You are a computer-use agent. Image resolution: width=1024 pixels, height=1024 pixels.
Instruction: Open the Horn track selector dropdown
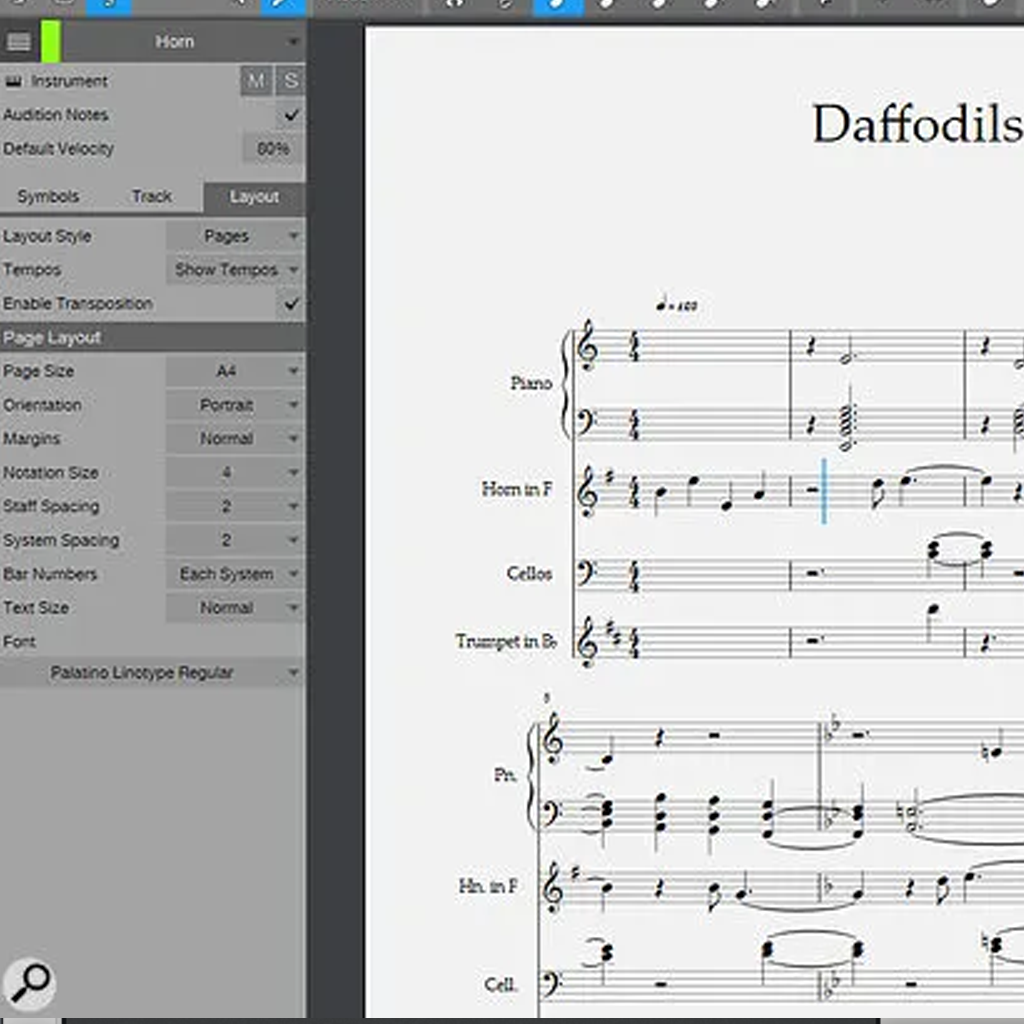coord(183,42)
